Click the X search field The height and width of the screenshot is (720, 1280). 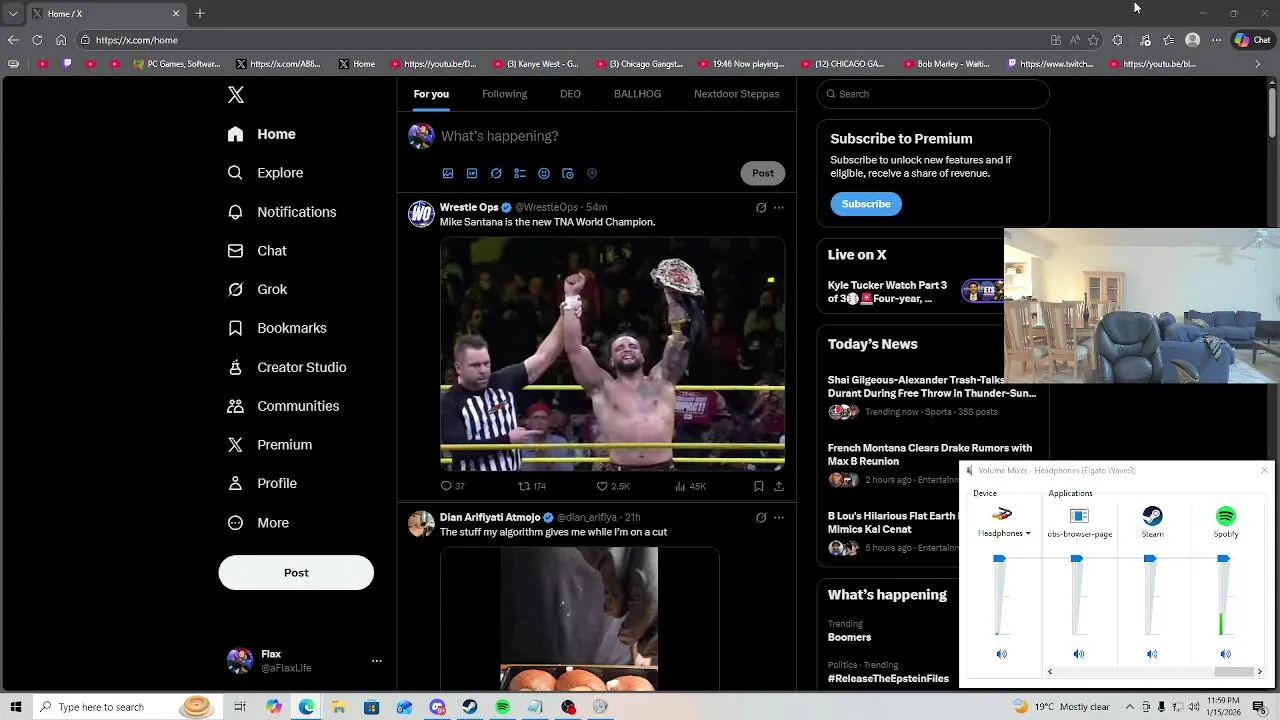933,94
